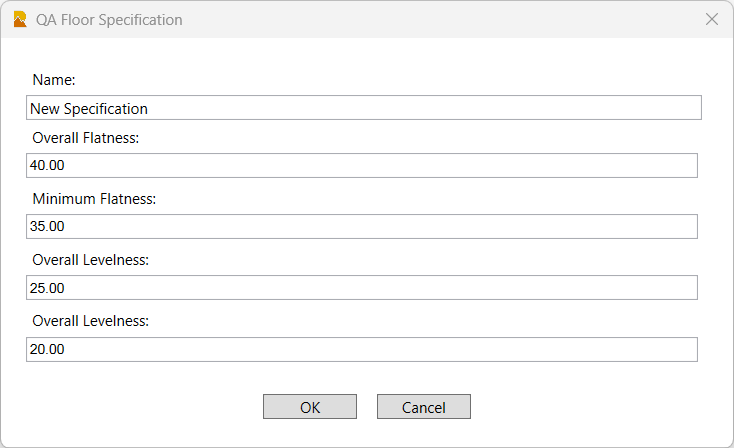
Task: Place cursor on the 25.00 value
Action: point(47,288)
